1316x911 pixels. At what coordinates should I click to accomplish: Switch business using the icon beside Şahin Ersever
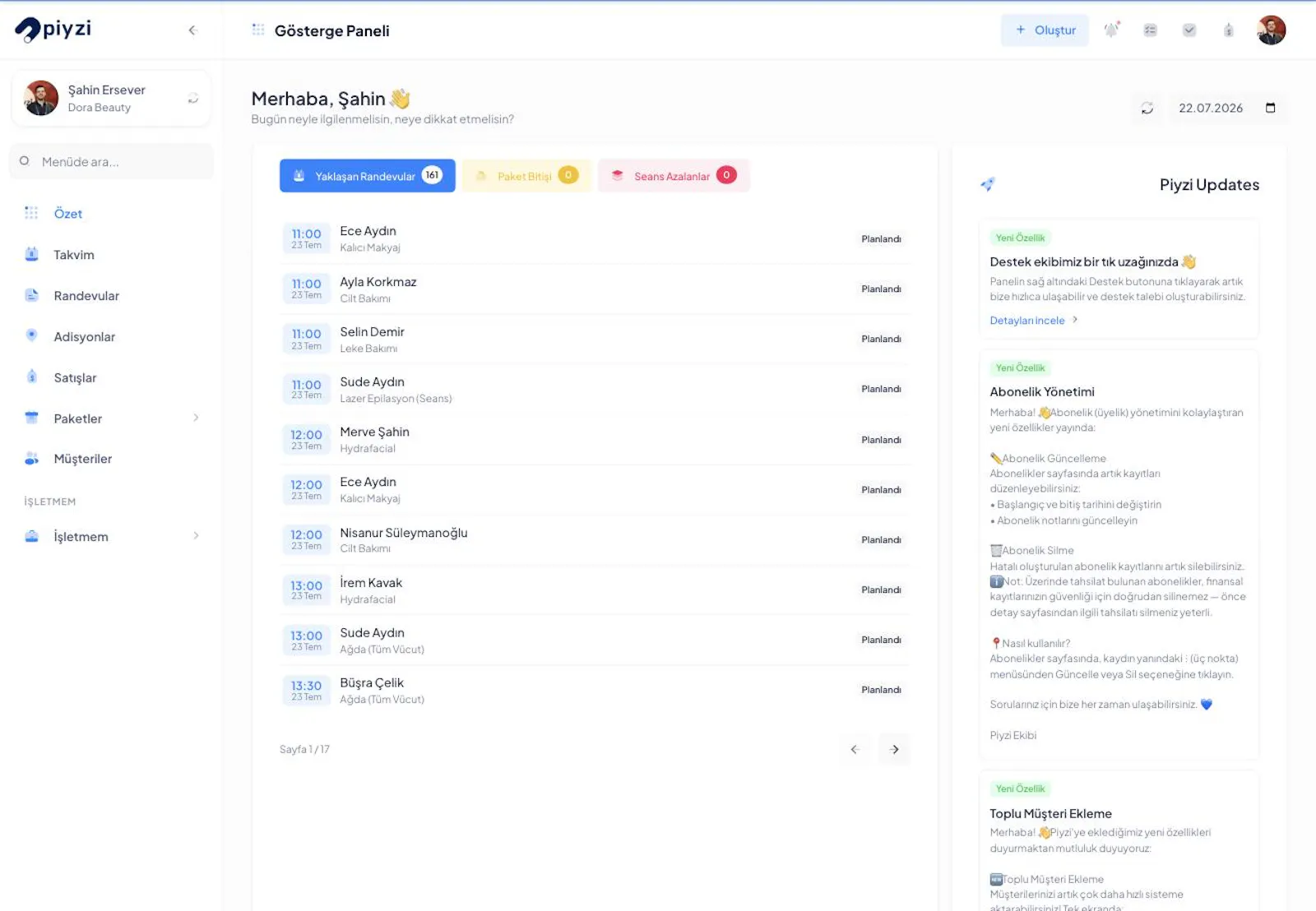point(193,99)
